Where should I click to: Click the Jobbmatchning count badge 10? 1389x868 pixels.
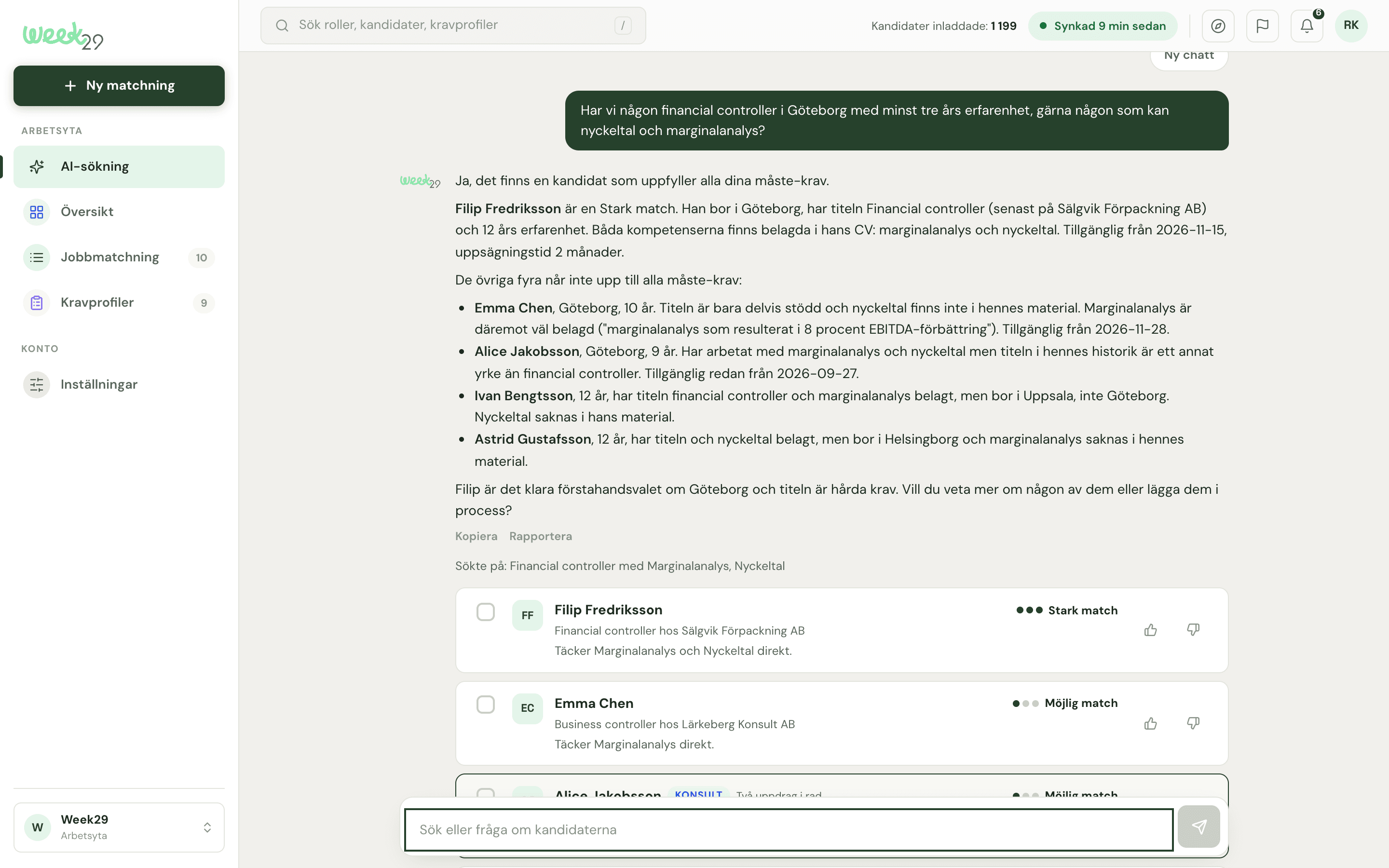tap(202, 258)
